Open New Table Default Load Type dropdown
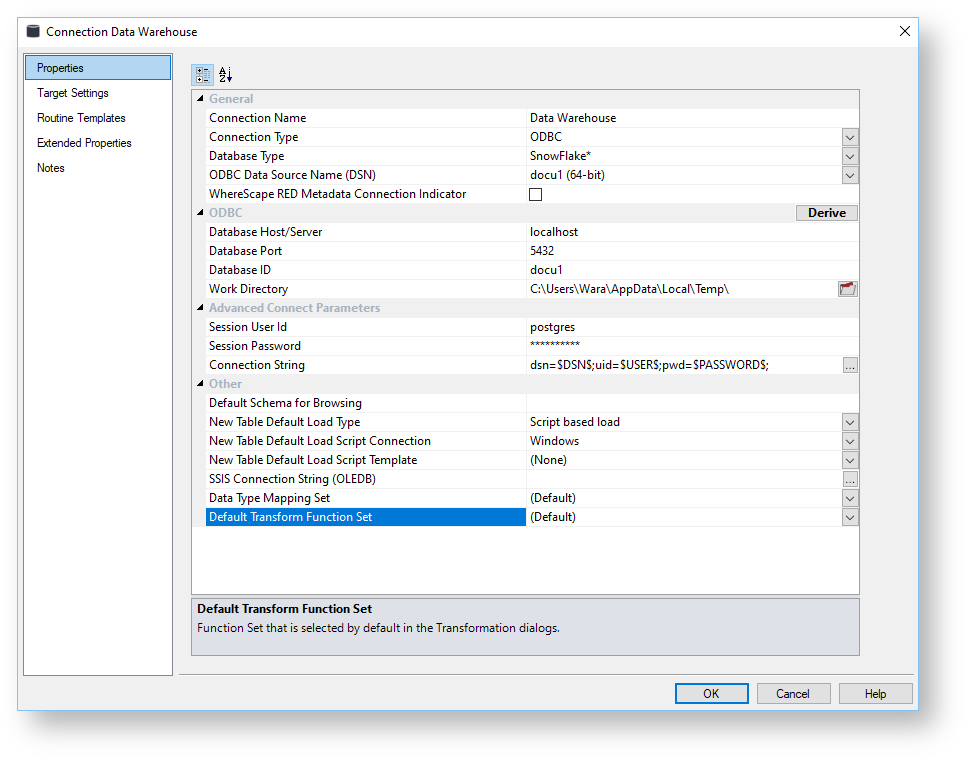Image resolution: width=967 pixels, height=759 pixels. [850, 422]
